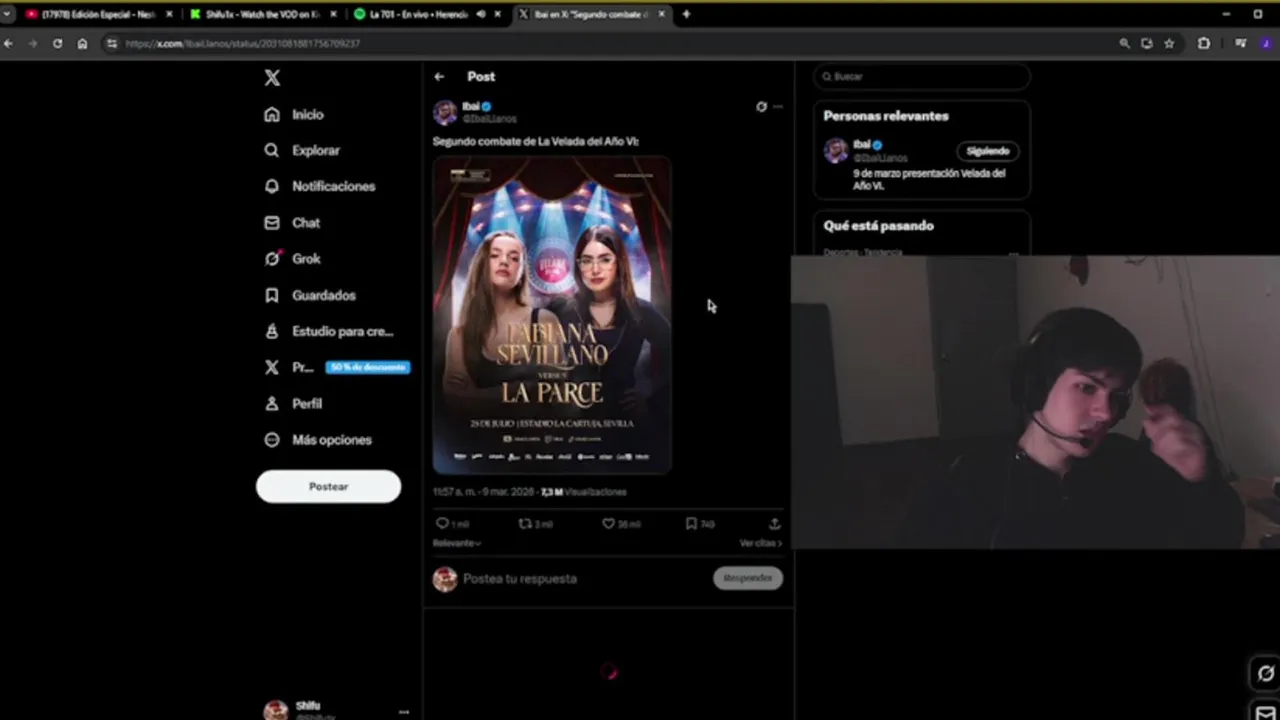Bookmark the post with the 749 bookmark icon
1280x720 pixels.
pos(691,523)
